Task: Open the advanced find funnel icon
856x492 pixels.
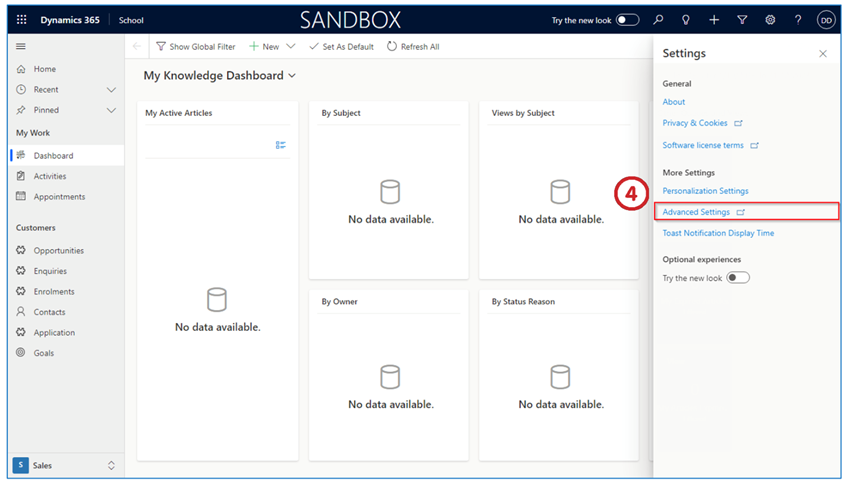Action: [x=742, y=20]
